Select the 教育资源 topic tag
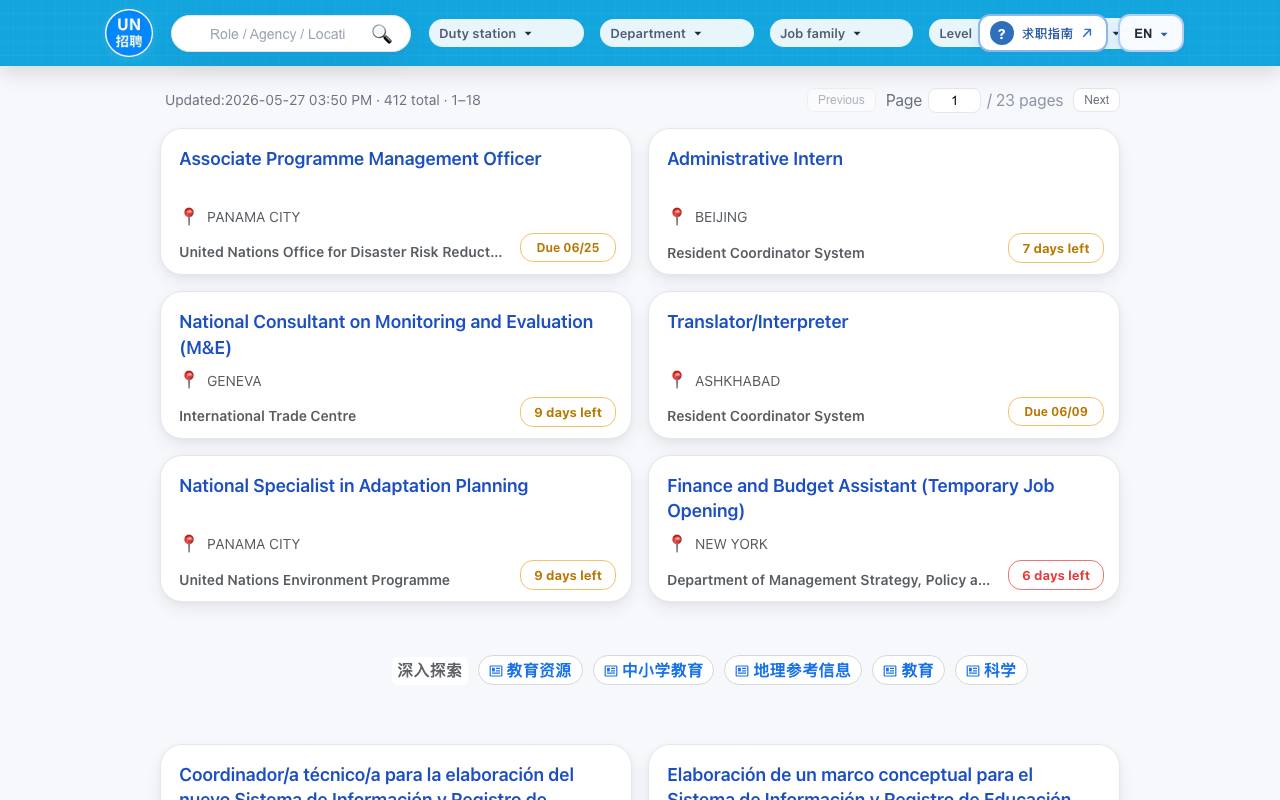The image size is (1280, 800). pos(530,670)
